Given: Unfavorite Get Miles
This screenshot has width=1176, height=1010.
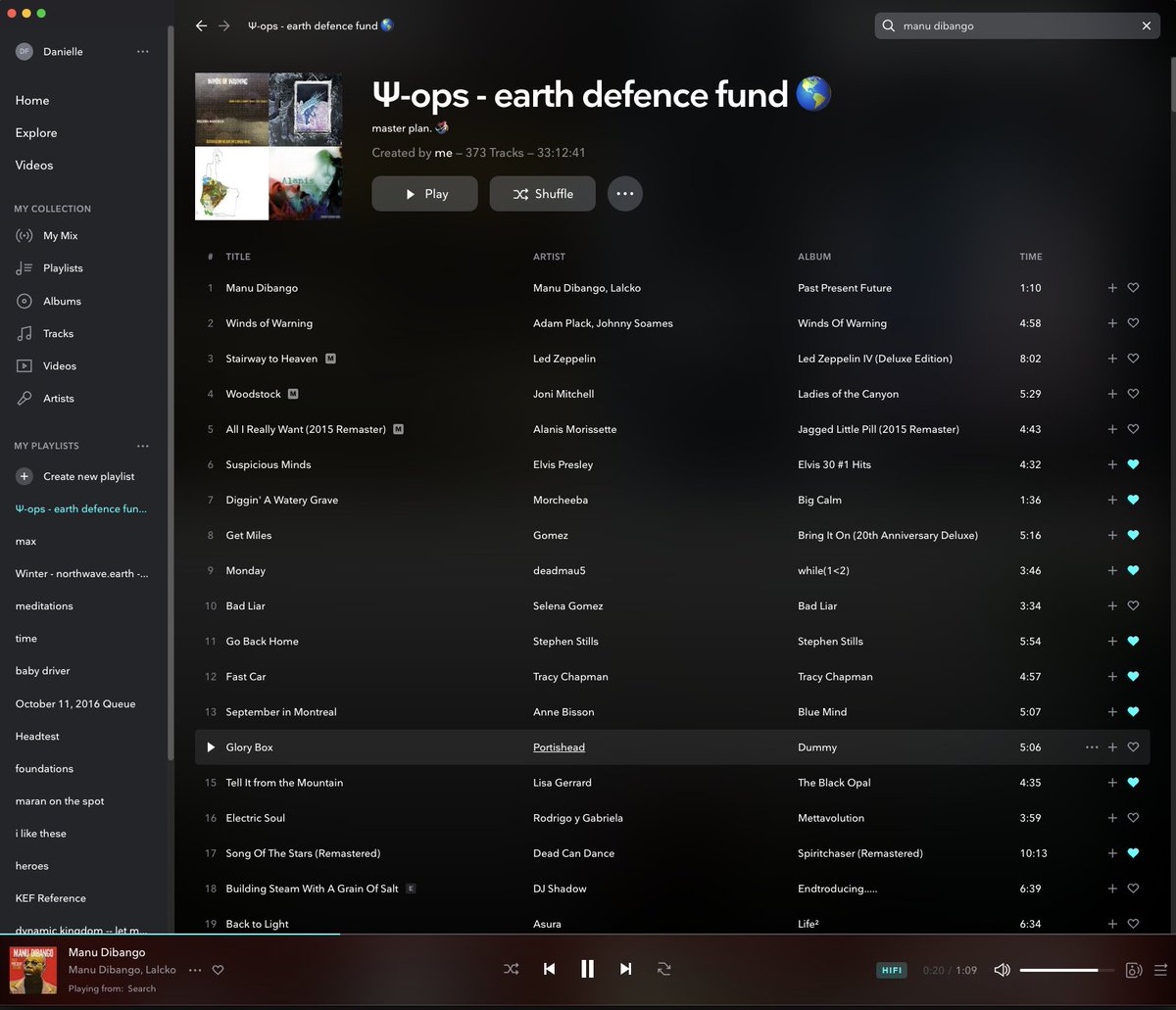Looking at the screenshot, I should pos(1133,535).
